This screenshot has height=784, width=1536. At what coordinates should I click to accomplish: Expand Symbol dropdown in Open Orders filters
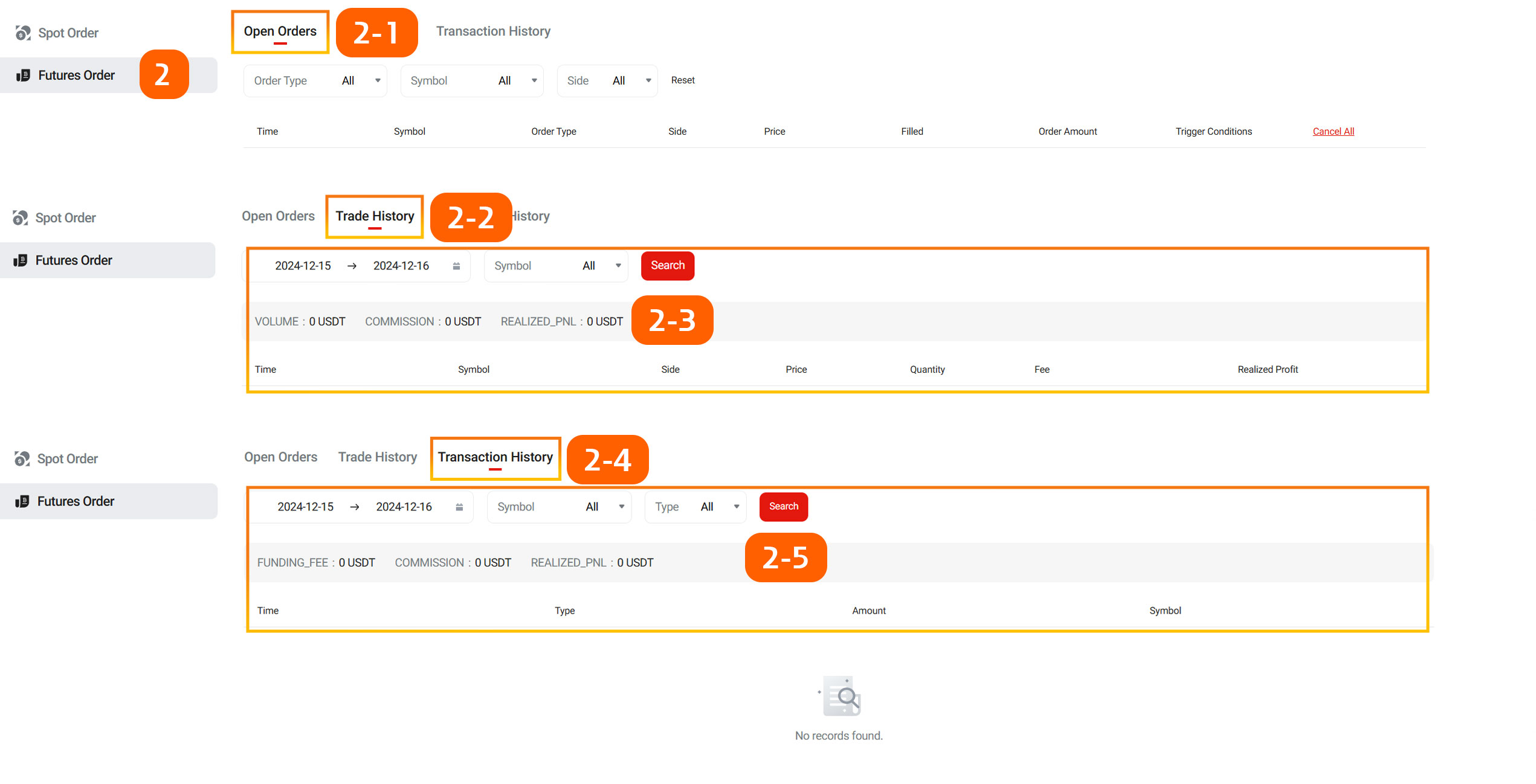tap(472, 80)
